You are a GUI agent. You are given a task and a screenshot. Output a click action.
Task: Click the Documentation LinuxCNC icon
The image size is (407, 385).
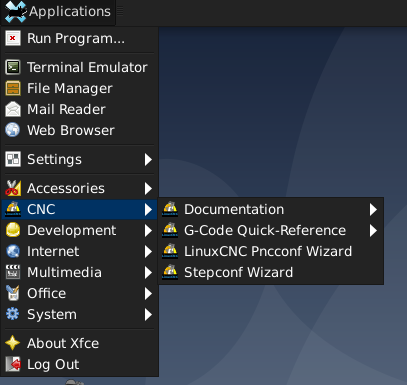pos(170,209)
